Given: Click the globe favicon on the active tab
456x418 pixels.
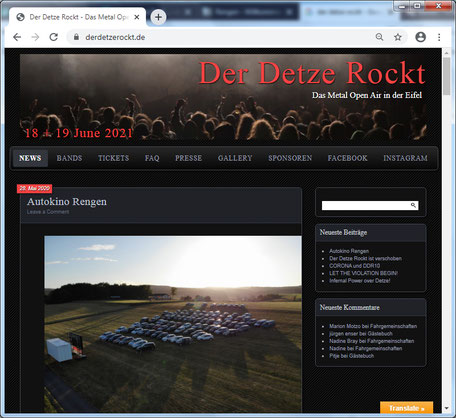Looking at the screenshot, I should click(21, 17).
